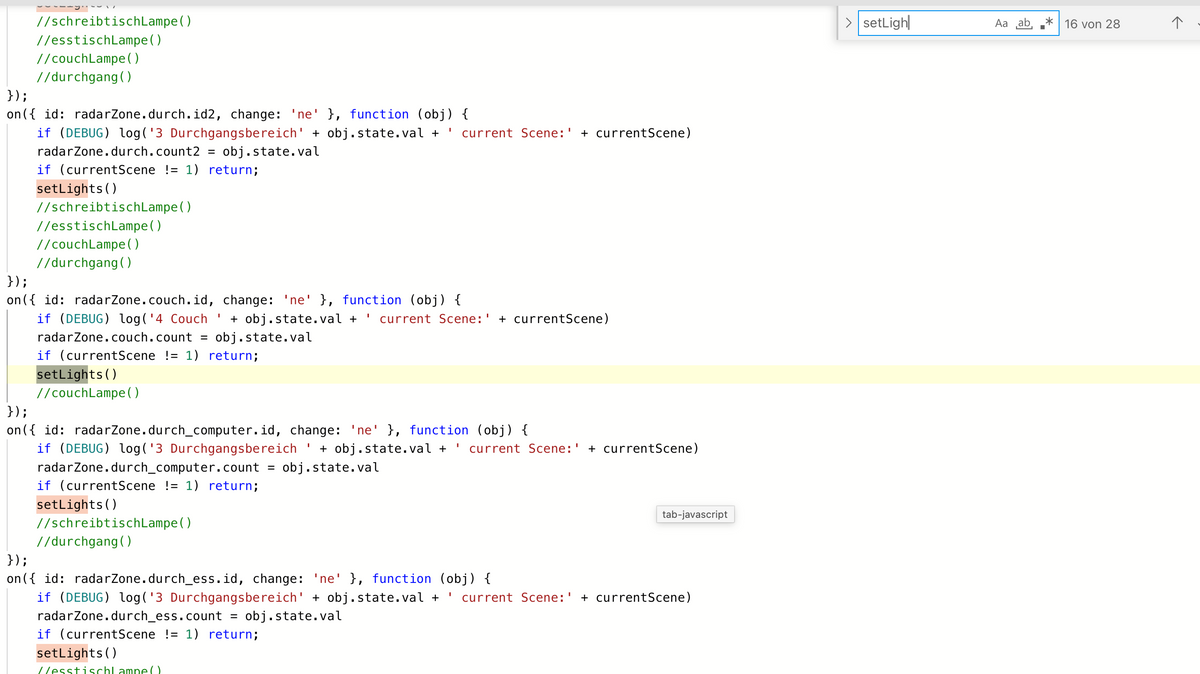Image resolution: width=1200 pixels, height=674 pixels.
Task: Click 'radarZone.durch_computer.count = obj.state.val' line
Action: 208,467
